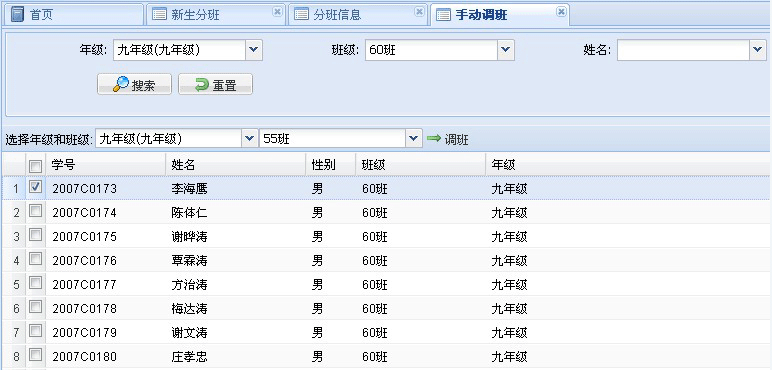Click the 首页 tab book icon

(17, 15)
